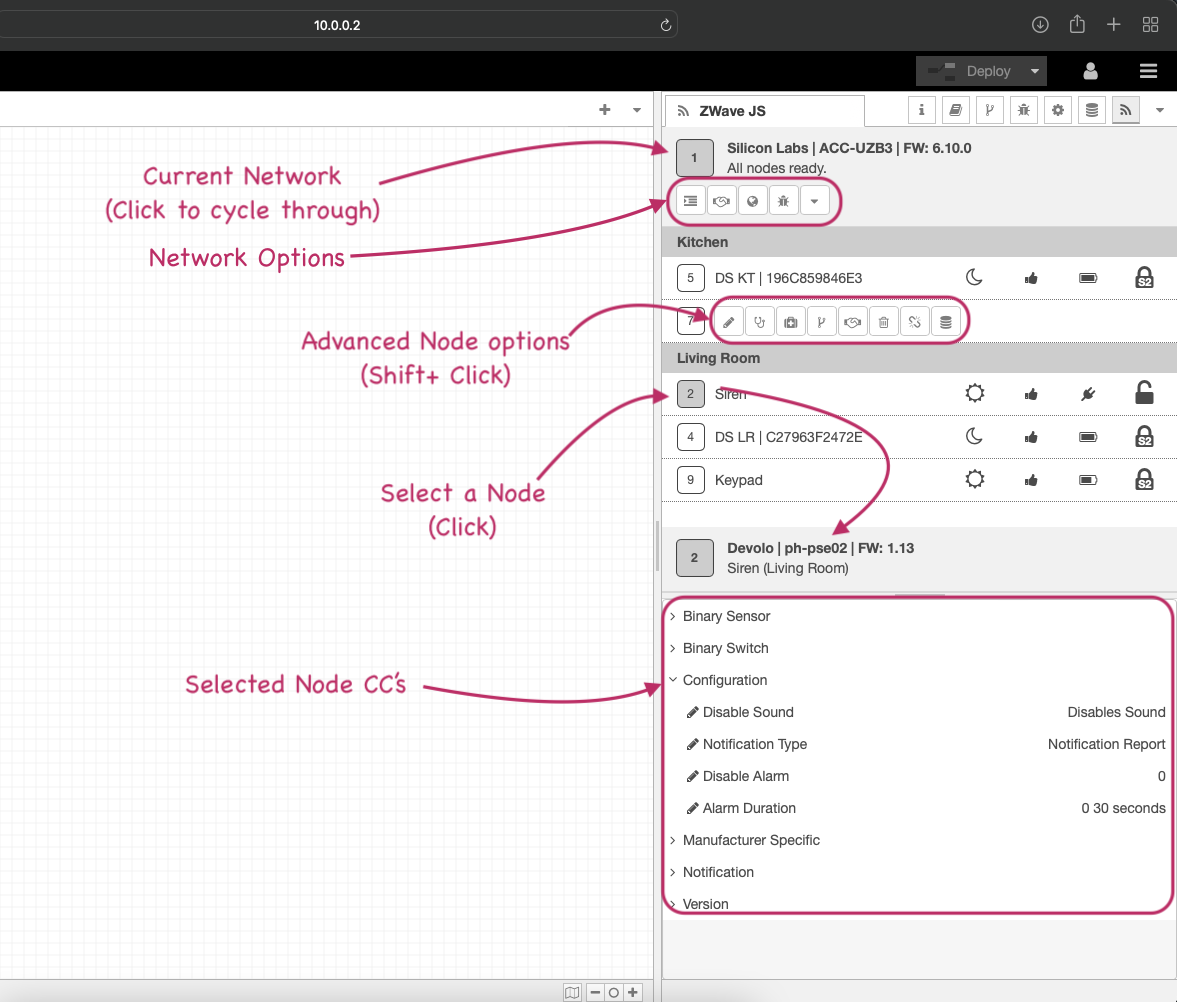Edit the Notification Type configuration value
The image size is (1177, 1002).
tap(692, 745)
